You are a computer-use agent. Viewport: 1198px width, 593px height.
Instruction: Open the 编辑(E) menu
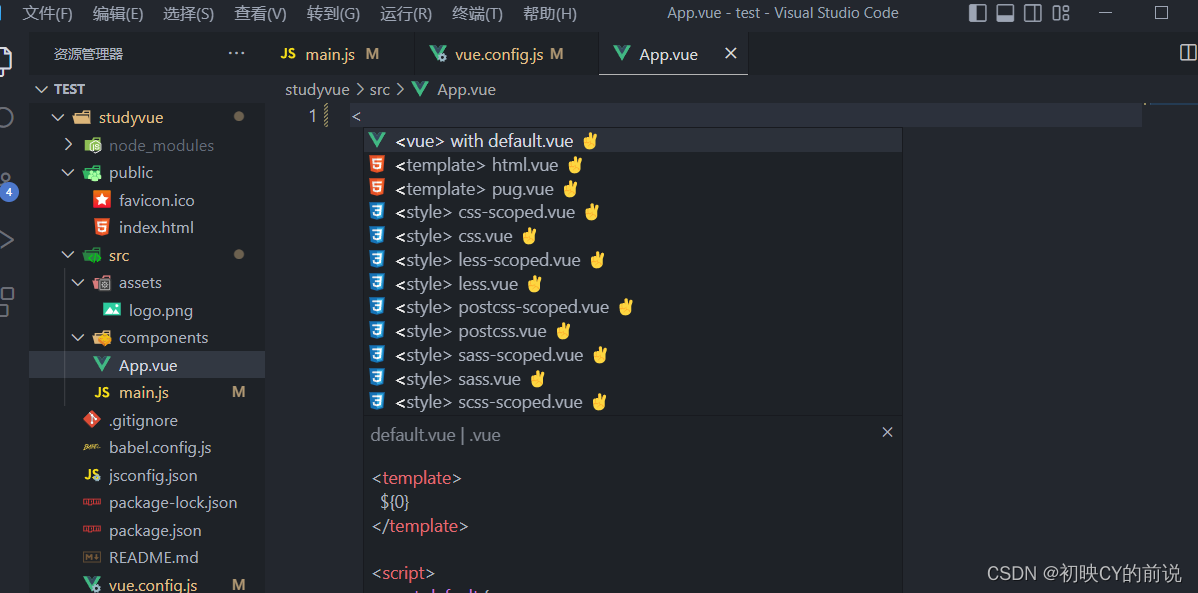click(118, 14)
